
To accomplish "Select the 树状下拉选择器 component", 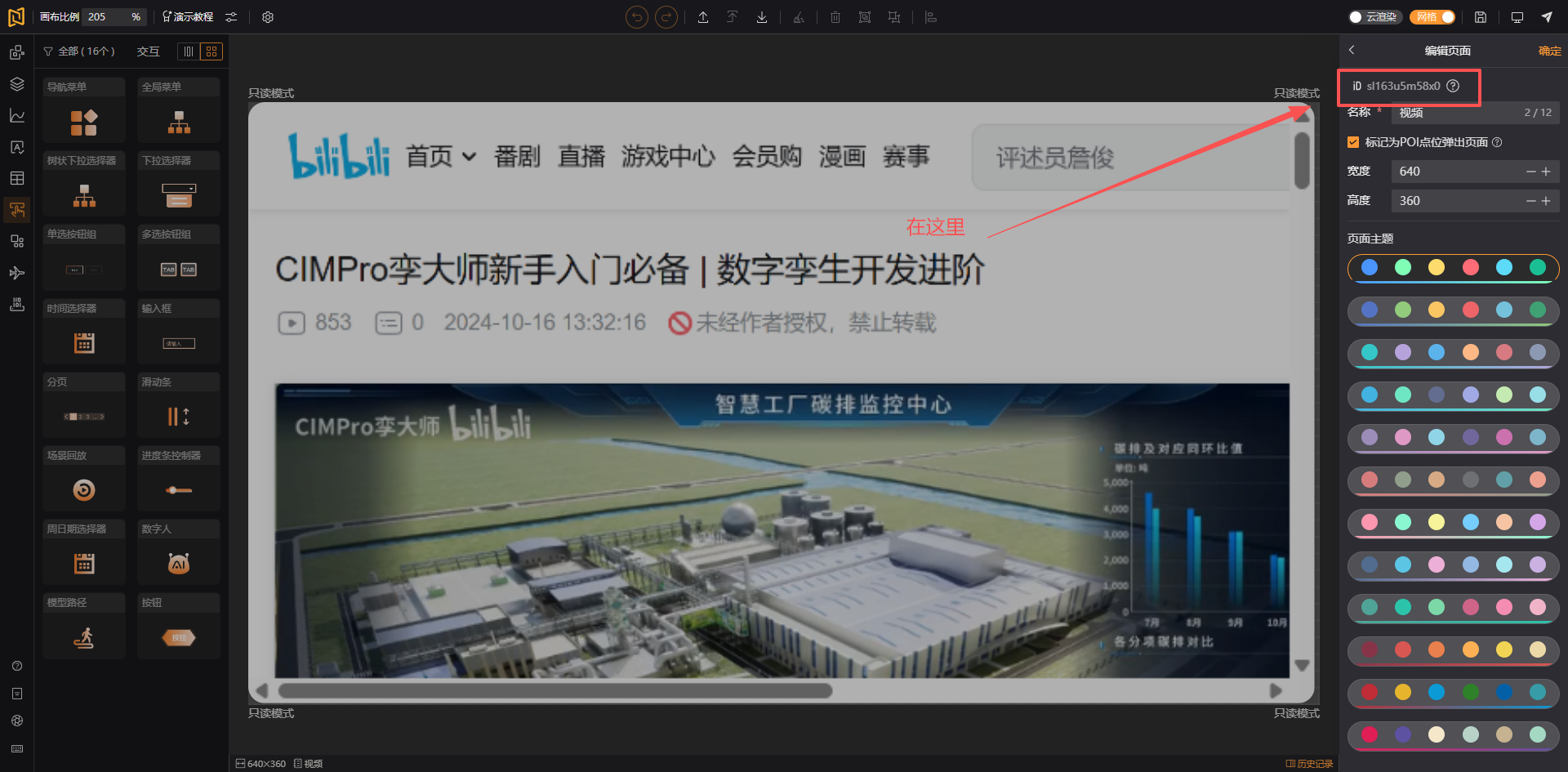I will click(x=84, y=184).
